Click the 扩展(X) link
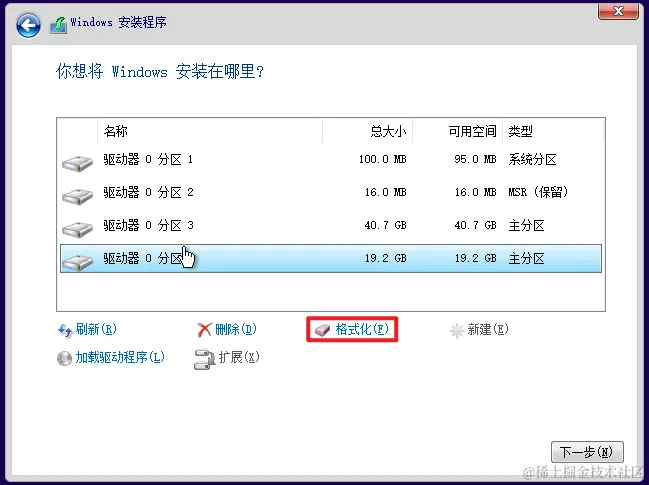Image resolution: width=649 pixels, height=485 pixels. click(x=239, y=357)
